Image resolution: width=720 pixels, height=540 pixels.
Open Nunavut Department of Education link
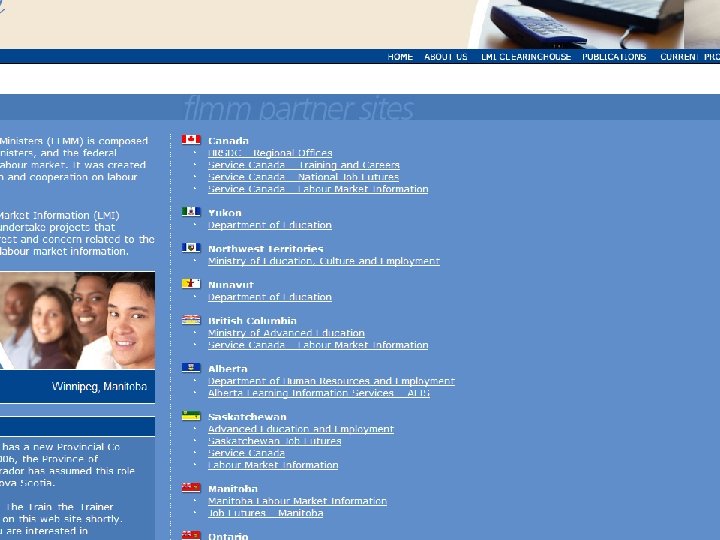(x=270, y=297)
